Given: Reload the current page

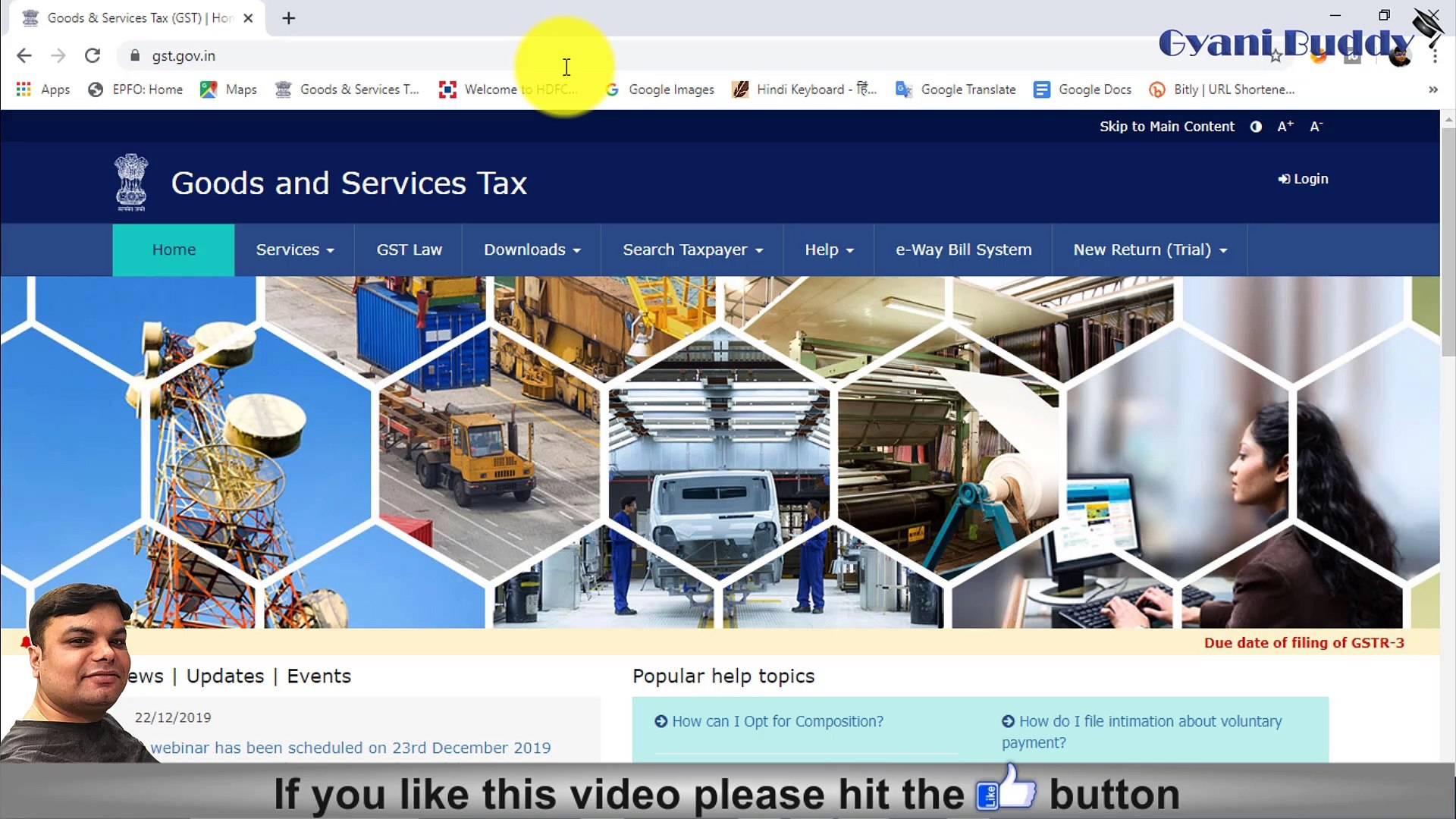Looking at the screenshot, I should (x=93, y=55).
